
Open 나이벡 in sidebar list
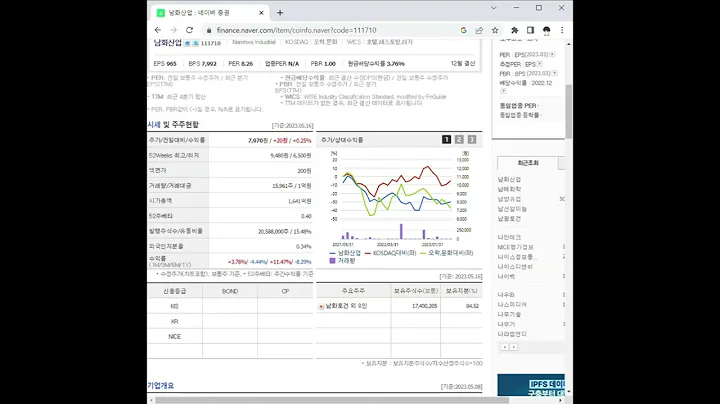pyautogui.click(x=506, y=276)
